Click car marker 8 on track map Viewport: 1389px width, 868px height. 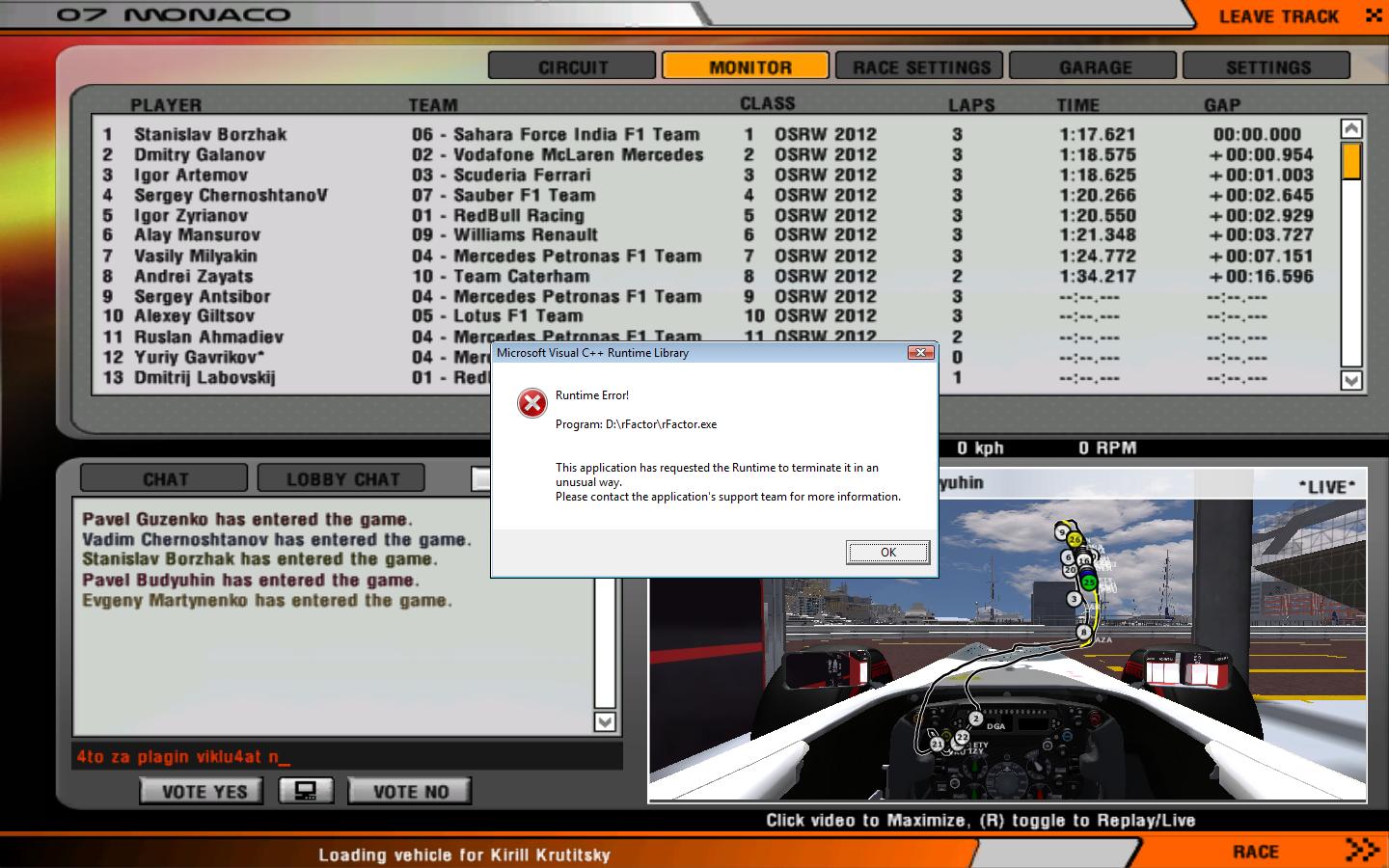tap(1084, 633)
